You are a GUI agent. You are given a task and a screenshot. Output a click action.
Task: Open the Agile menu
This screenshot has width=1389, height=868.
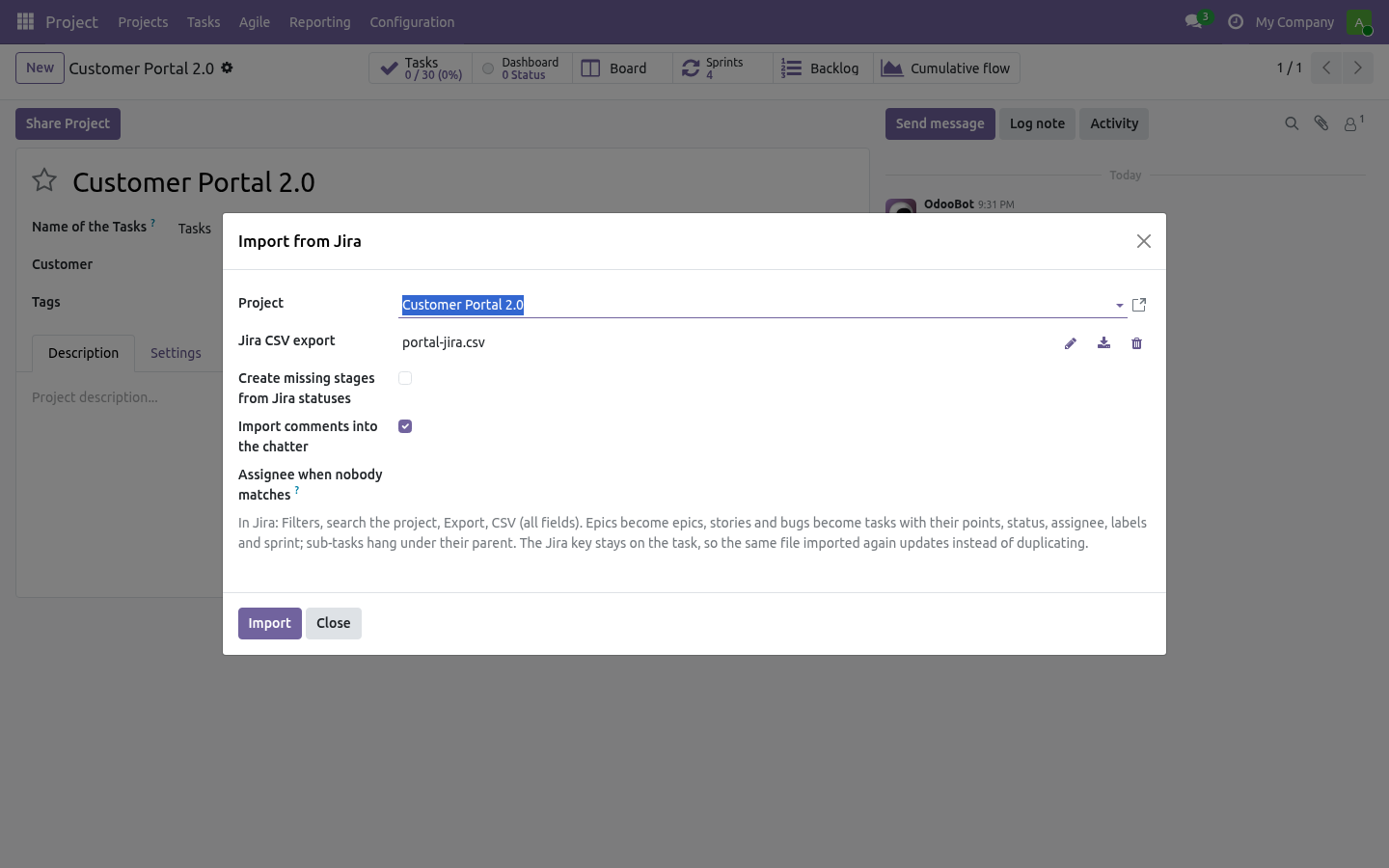[255, 21]
